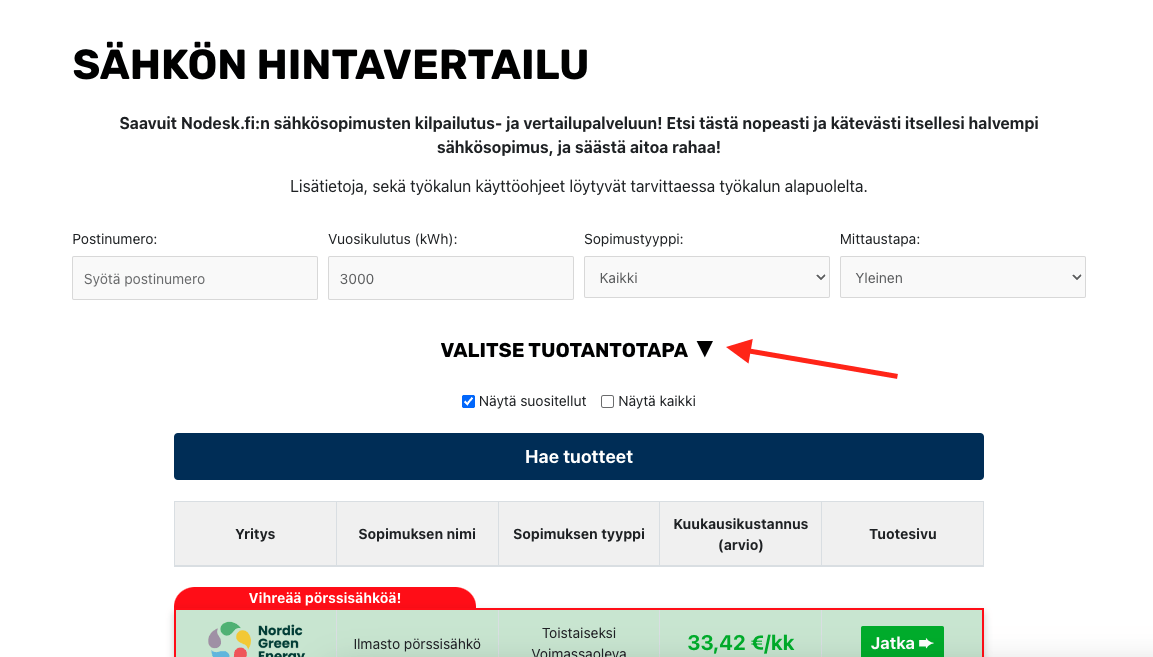Click the red Vihreää pörssisähköä badge

(324, 598)
